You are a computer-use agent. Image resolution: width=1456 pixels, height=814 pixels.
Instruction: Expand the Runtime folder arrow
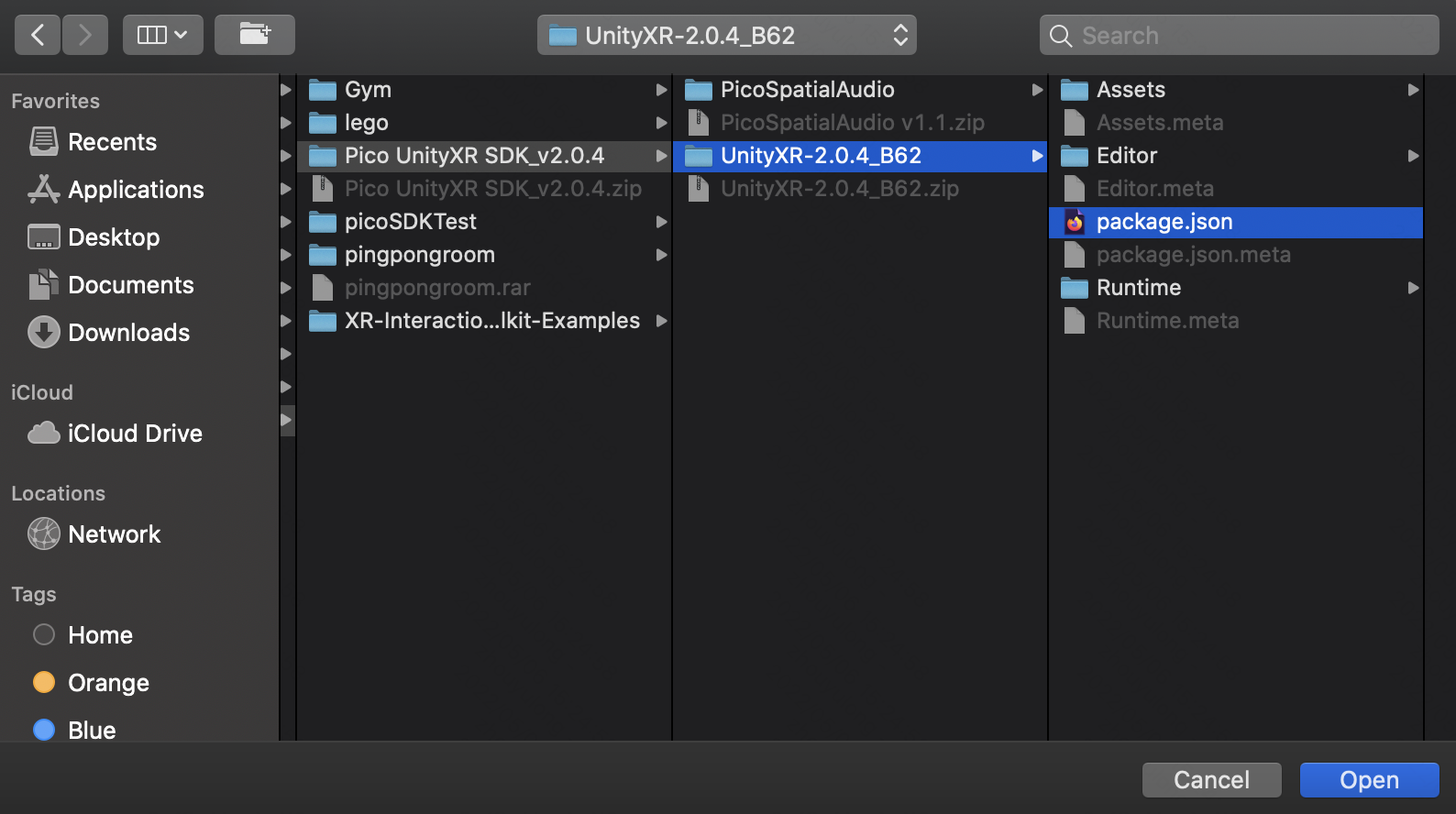point(1413,288)
